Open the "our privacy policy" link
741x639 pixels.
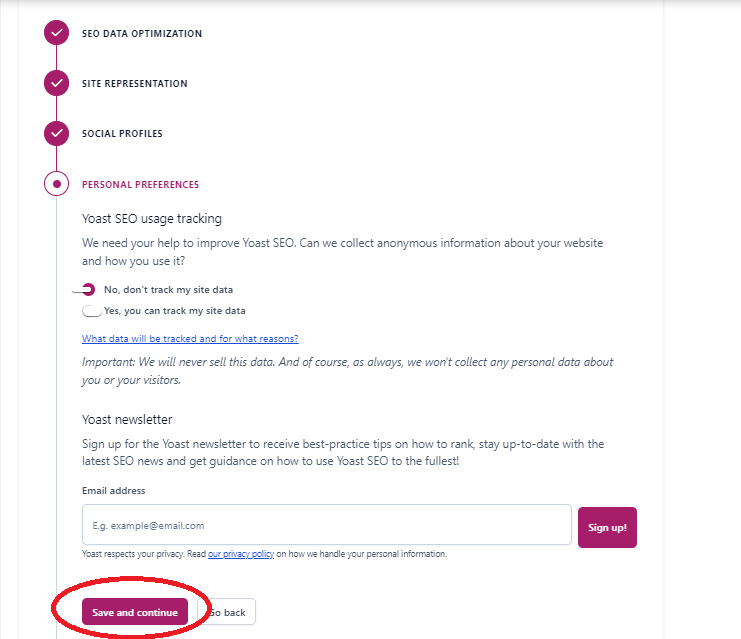(240, 554)
